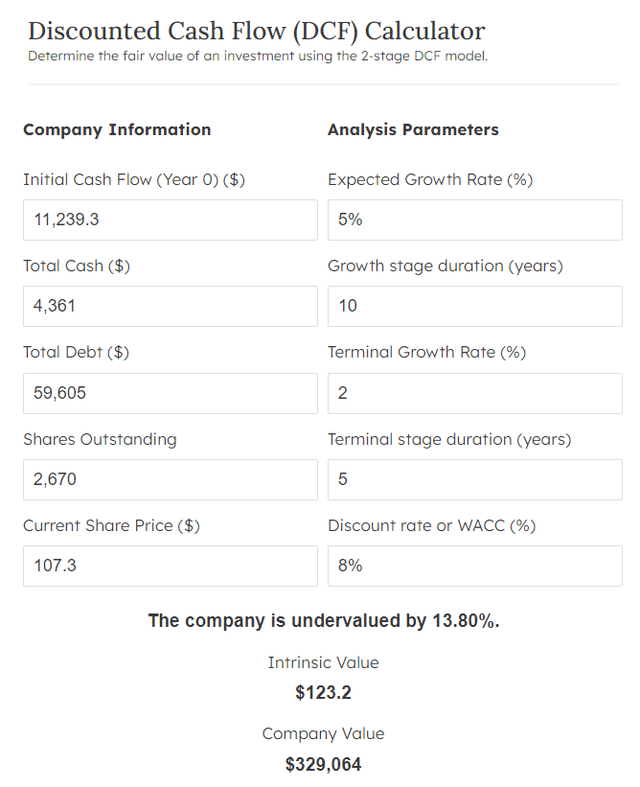The height and width of the screenshot is (787, 640).
Task: Select the Terminal Growth Rate input
Action: (x=474, y=393)
